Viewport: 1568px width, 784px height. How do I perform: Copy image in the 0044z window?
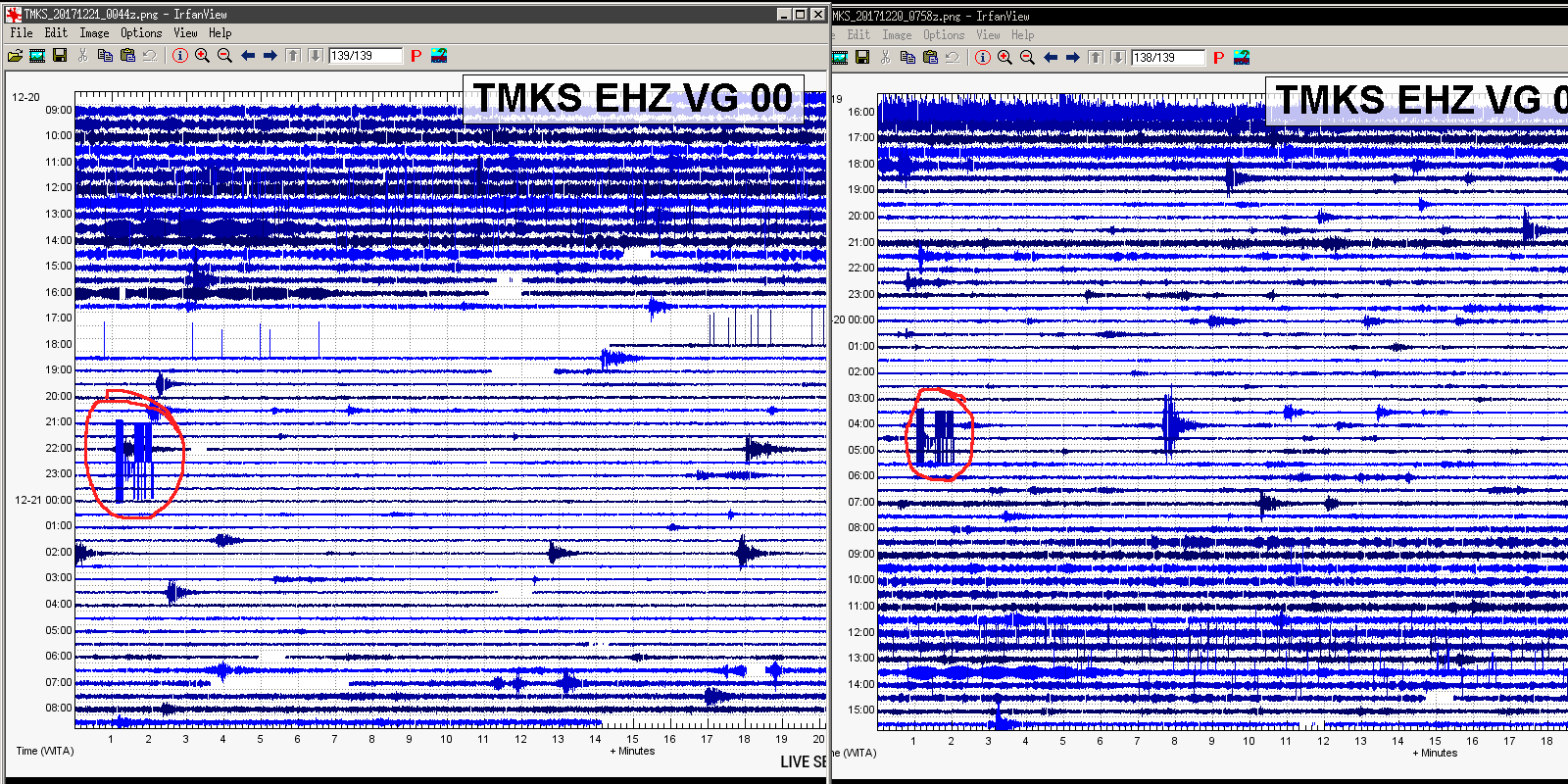[x=105, y=56]
